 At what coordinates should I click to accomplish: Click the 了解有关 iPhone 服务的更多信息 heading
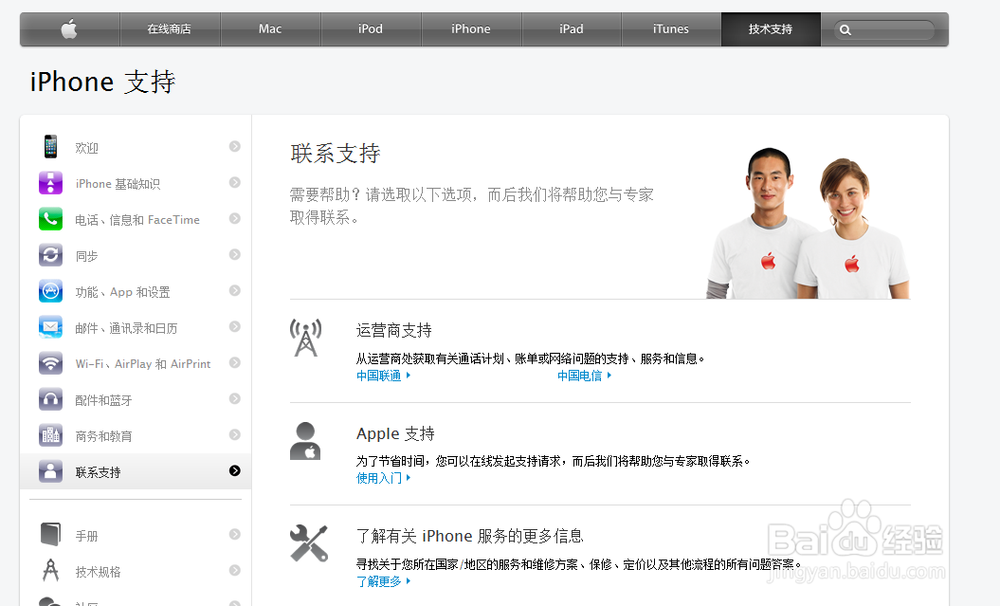coord(469,536)
